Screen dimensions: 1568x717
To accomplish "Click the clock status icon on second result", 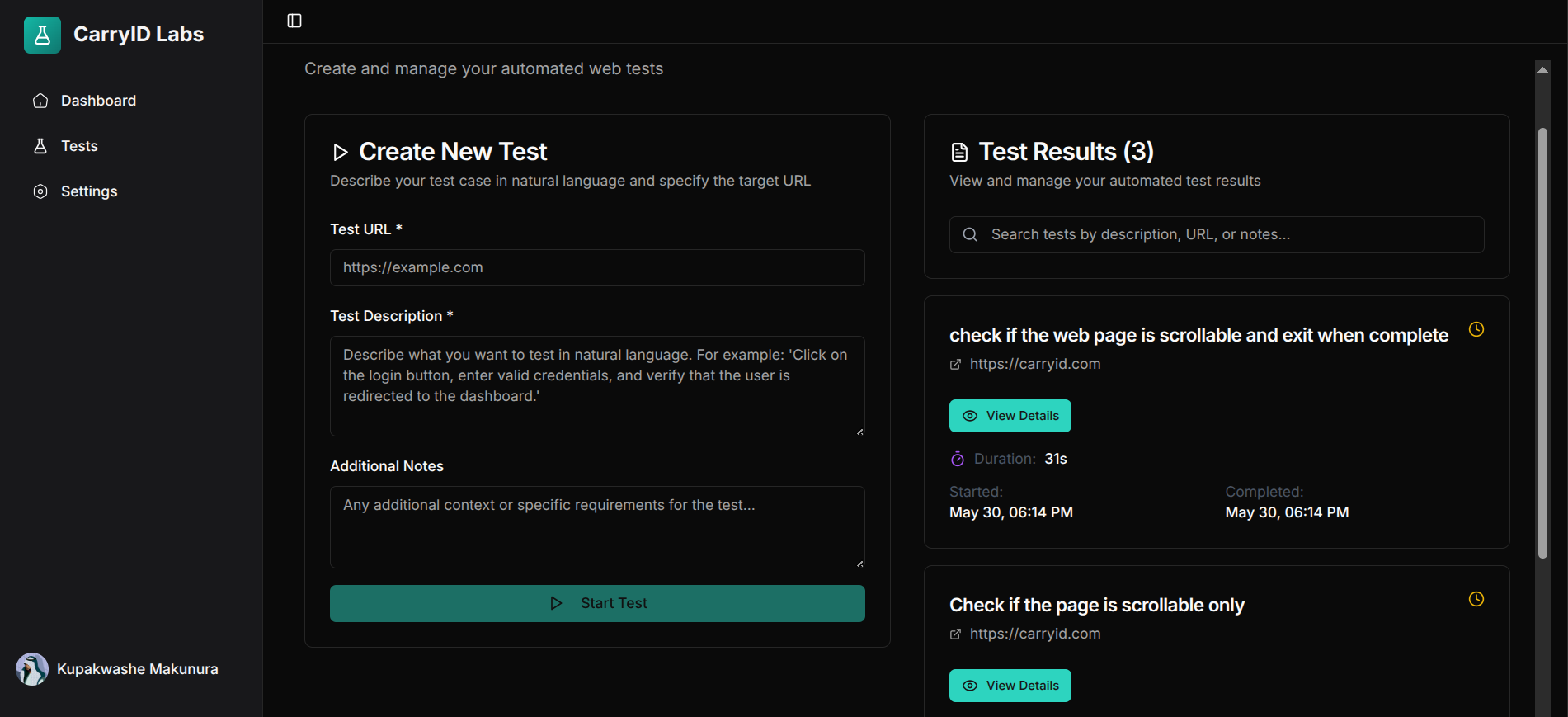I will 1476,599.
